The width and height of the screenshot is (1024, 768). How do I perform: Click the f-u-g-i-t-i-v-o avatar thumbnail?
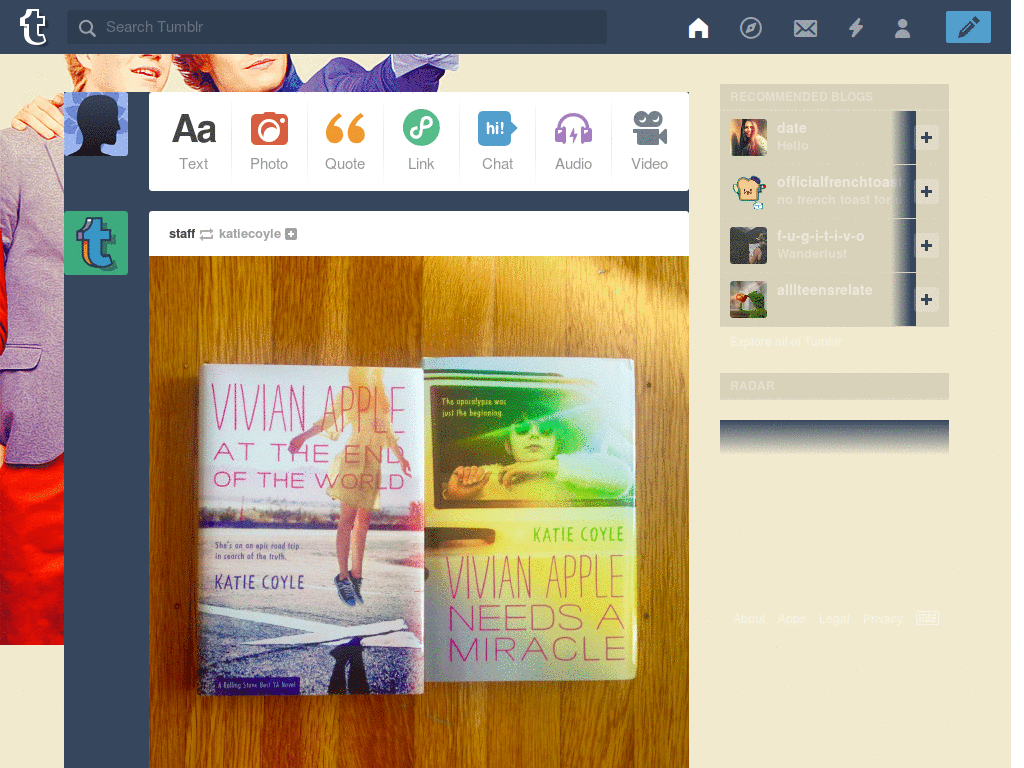coord(748,246)
